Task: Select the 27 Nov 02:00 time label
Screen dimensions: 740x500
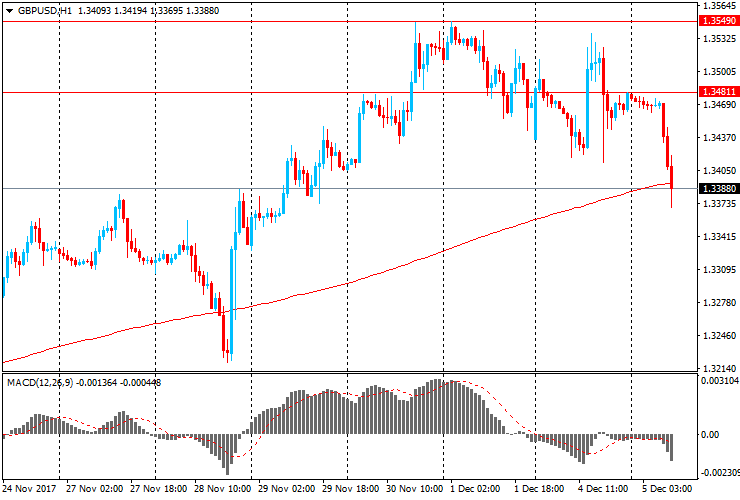Action: tap(95, 489)
